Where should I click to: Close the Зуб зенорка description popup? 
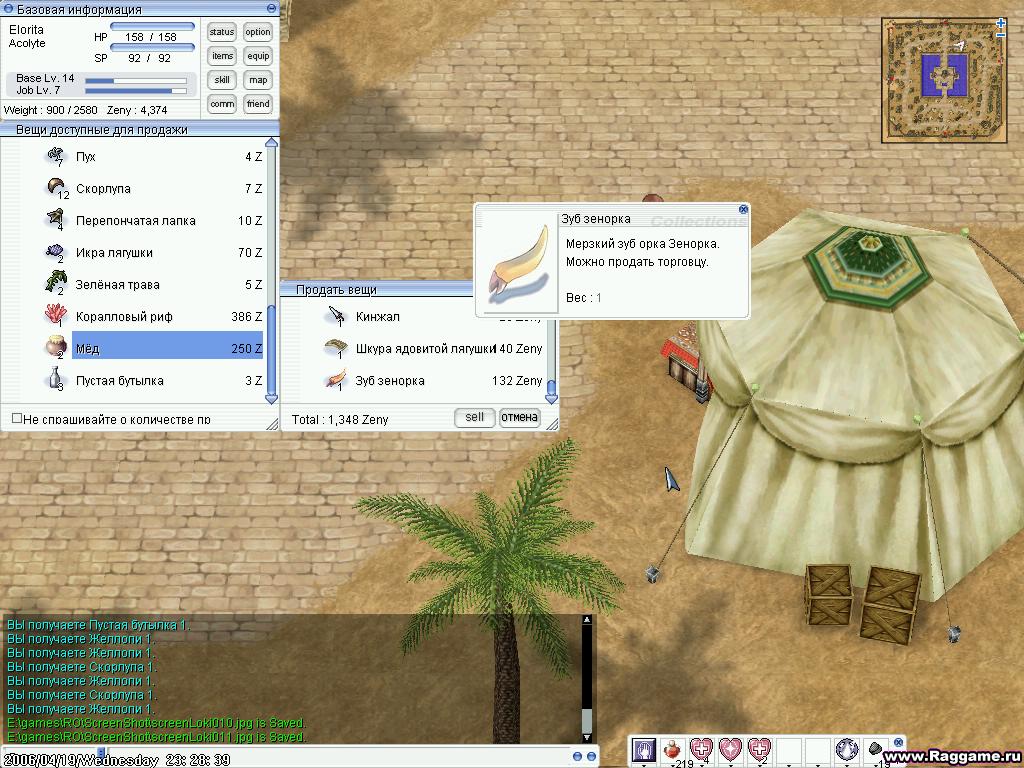743,210
